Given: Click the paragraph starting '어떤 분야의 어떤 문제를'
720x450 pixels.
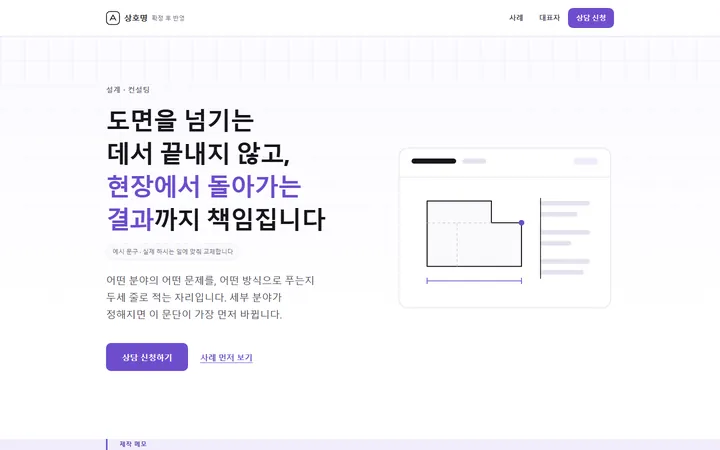Looking at the screenshot, I should [x=210, y=297].
